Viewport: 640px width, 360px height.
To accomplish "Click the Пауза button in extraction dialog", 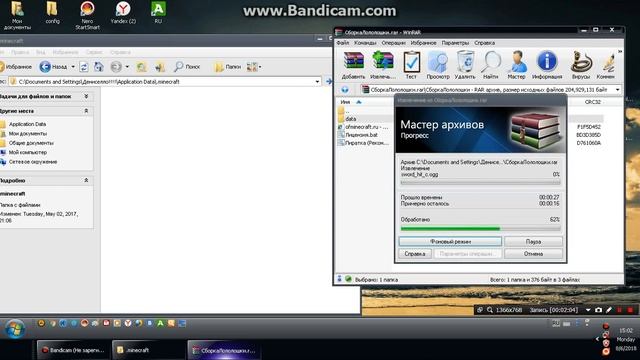I will point(533,242).
